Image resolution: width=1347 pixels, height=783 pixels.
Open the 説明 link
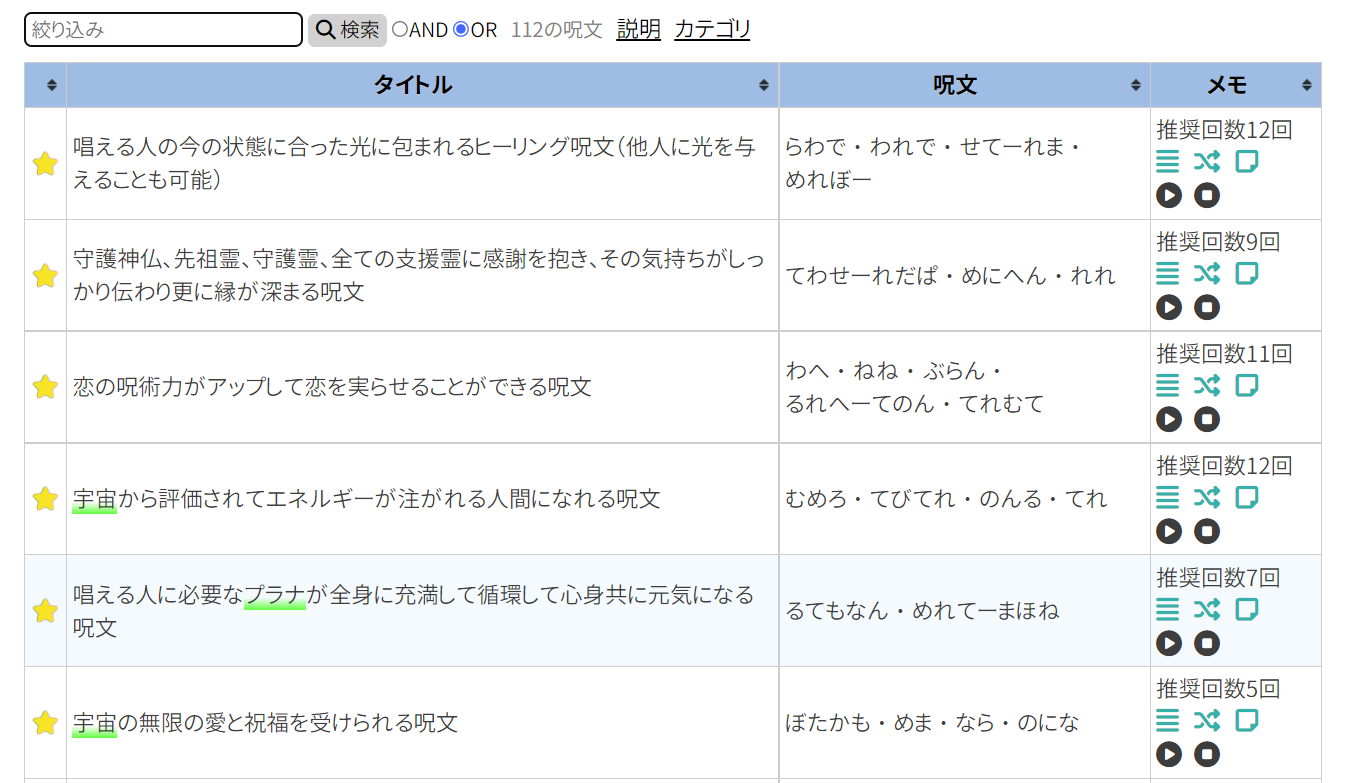638,30
